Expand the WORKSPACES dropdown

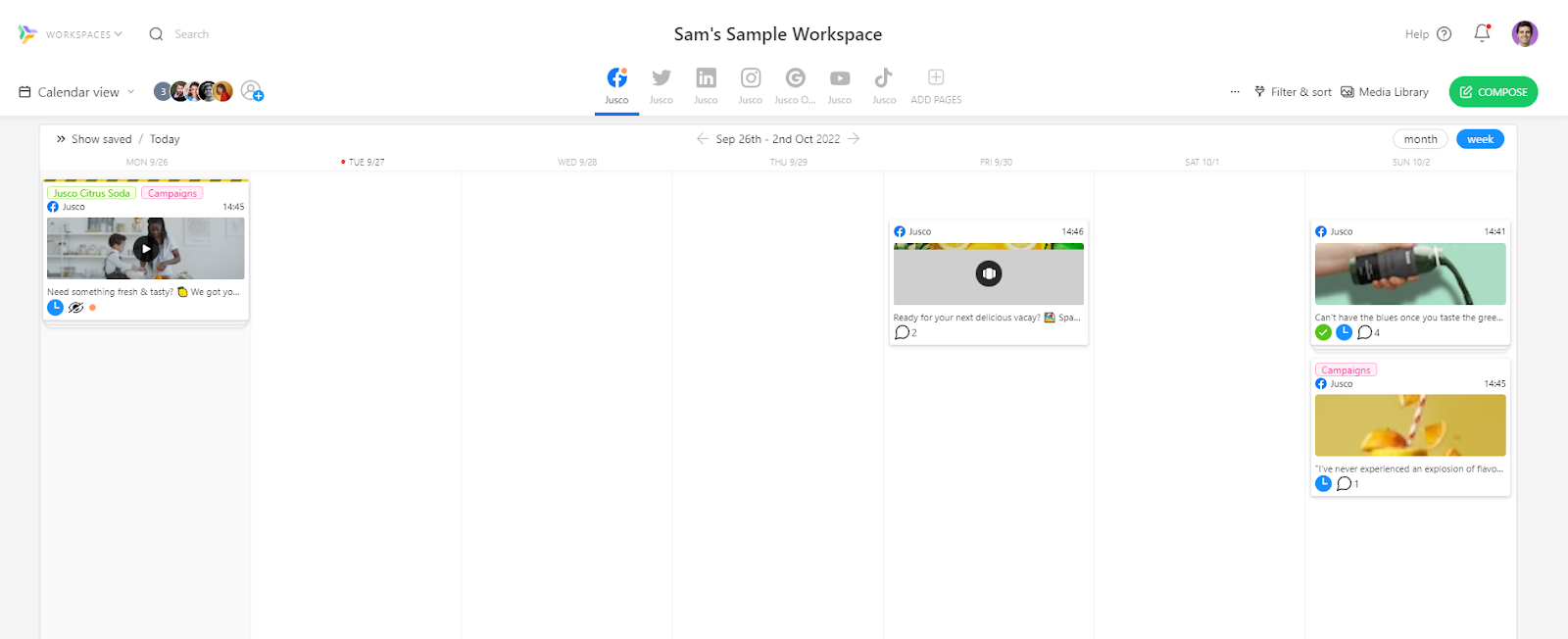click(84, 34)
